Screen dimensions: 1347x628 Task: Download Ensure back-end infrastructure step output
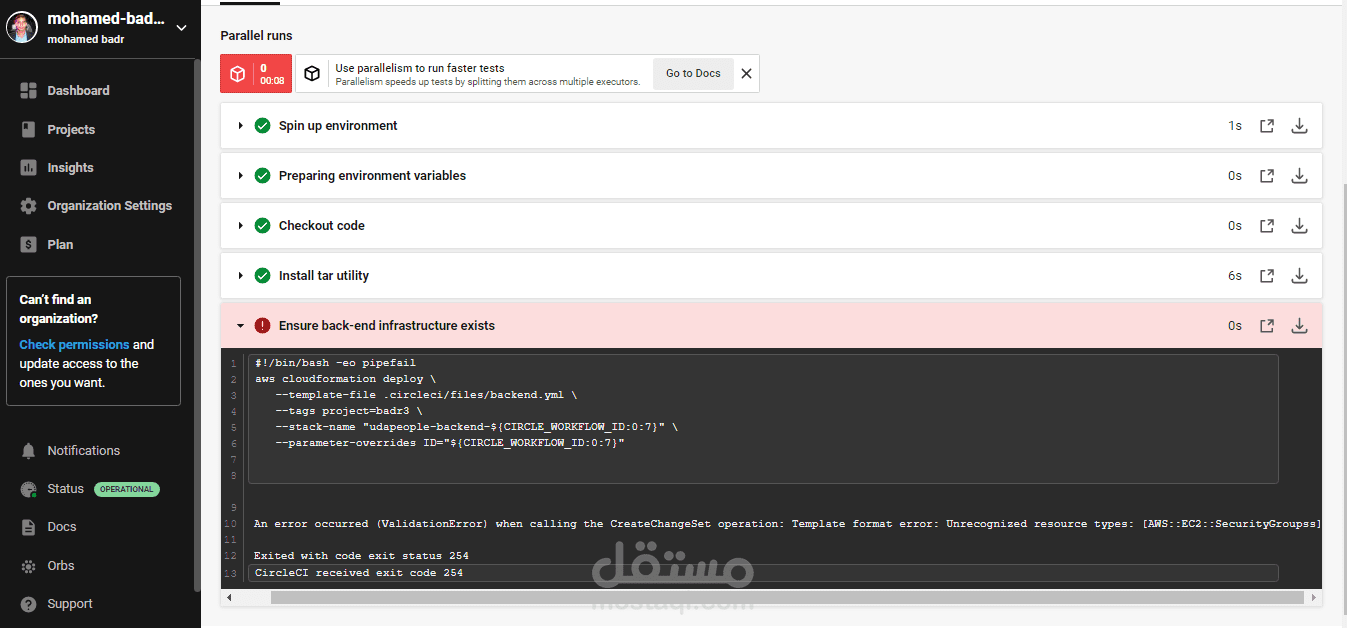pyautogui.click(x=1299, y=326)
